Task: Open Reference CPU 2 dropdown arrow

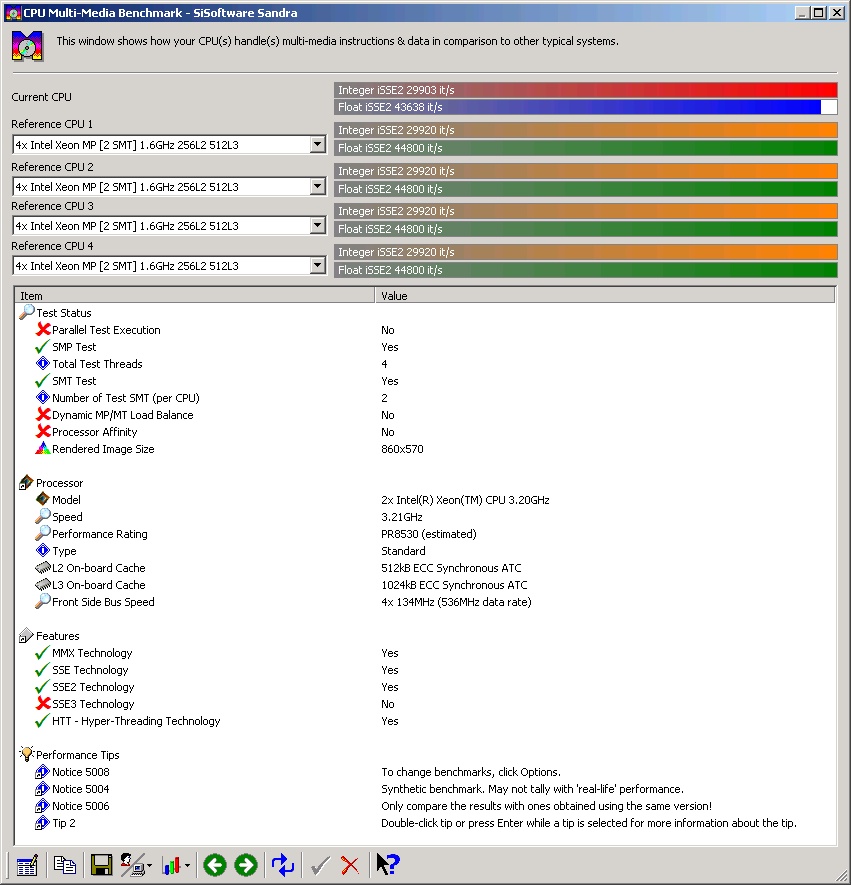Action: click(318, 186)
